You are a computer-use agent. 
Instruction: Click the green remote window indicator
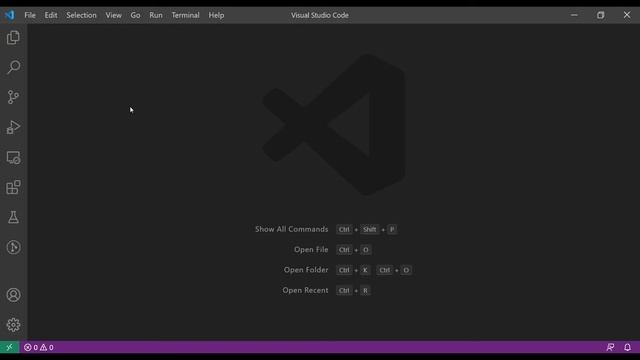[9, 347]
